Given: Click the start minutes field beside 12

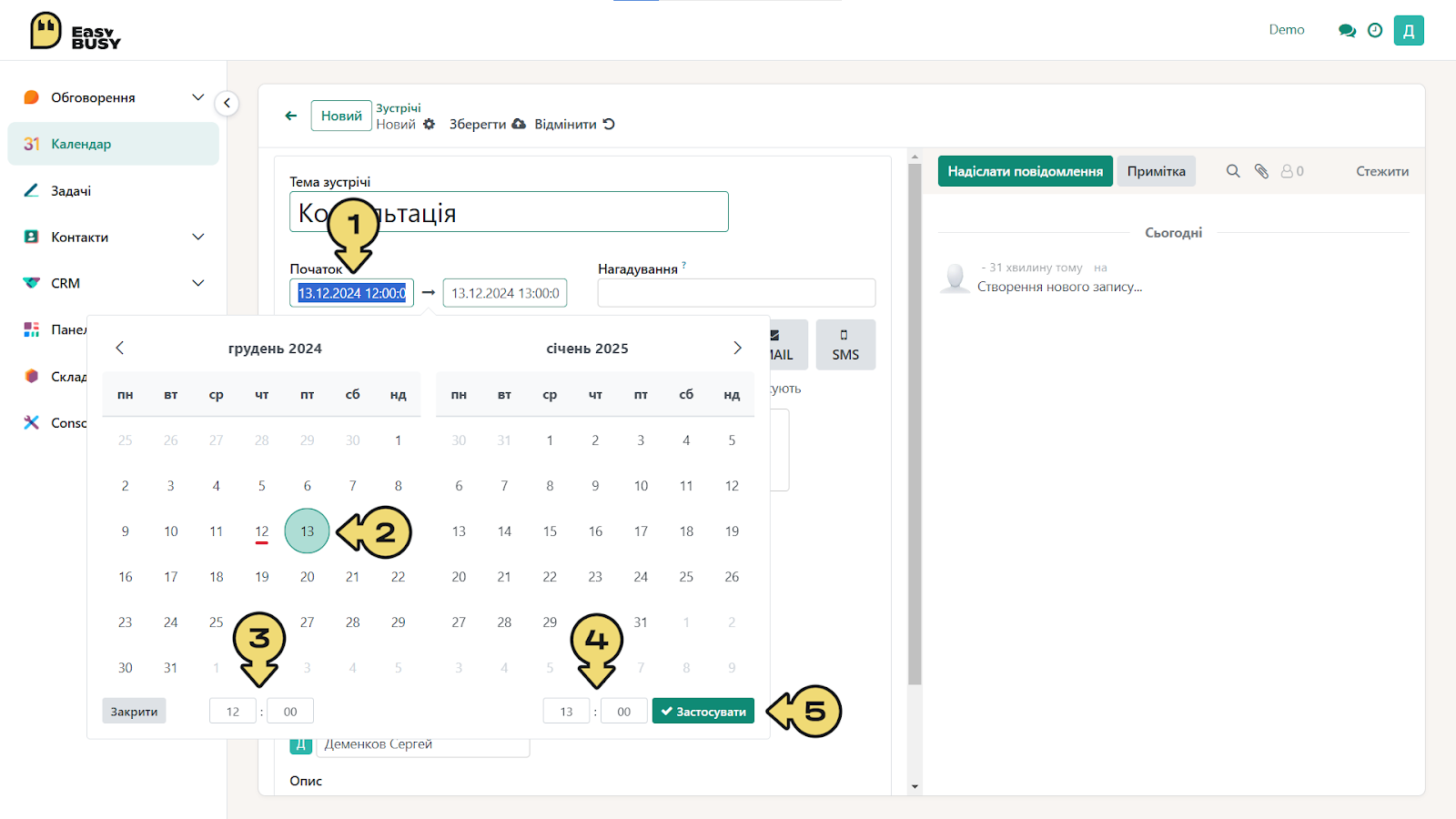Looking at the screenshot, I should (x=290, y=711).
